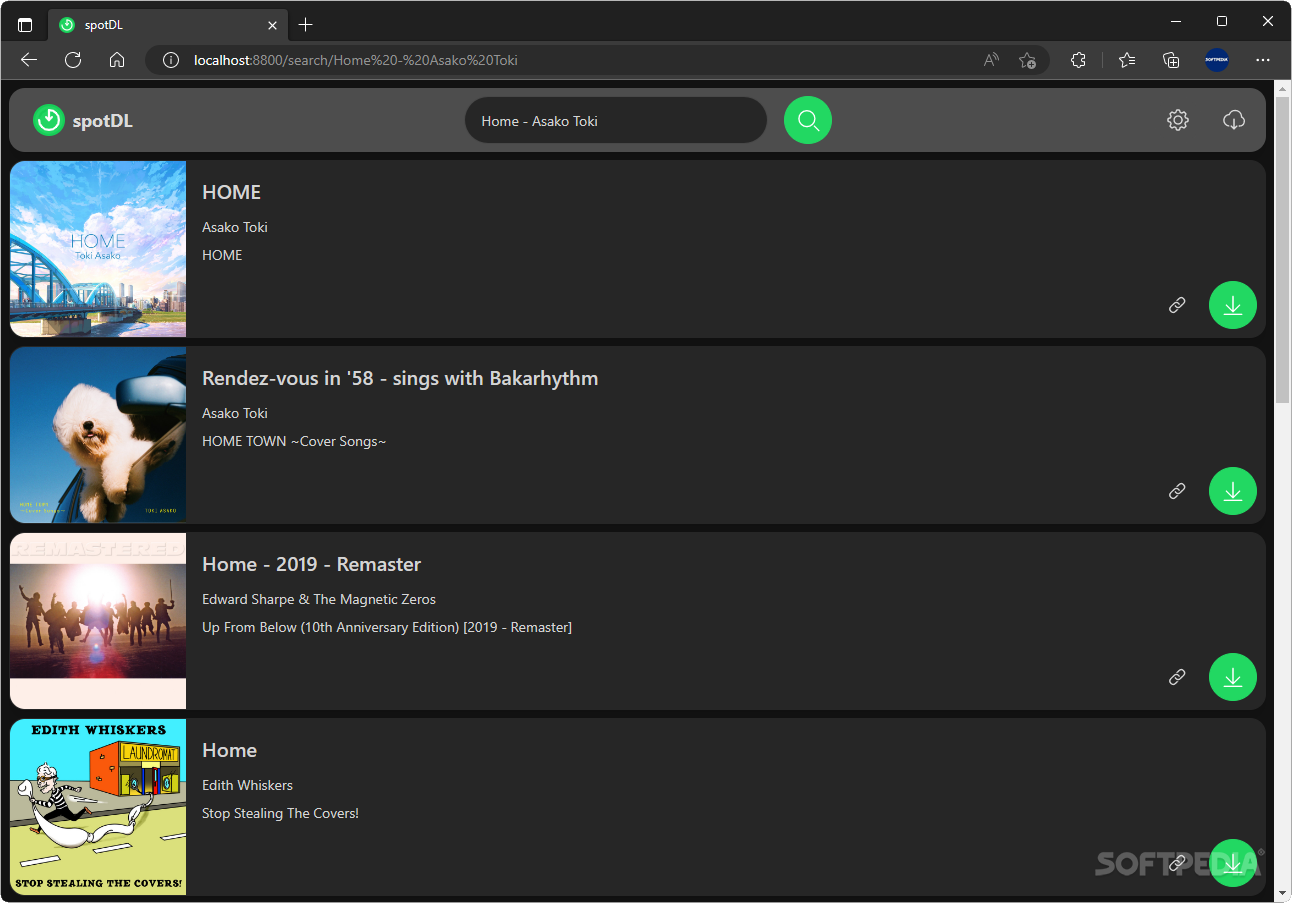Image resolution: width=1292 pixels, height=903 pixels.
Task: Click the song title HOME
Action: coord(231,192)
